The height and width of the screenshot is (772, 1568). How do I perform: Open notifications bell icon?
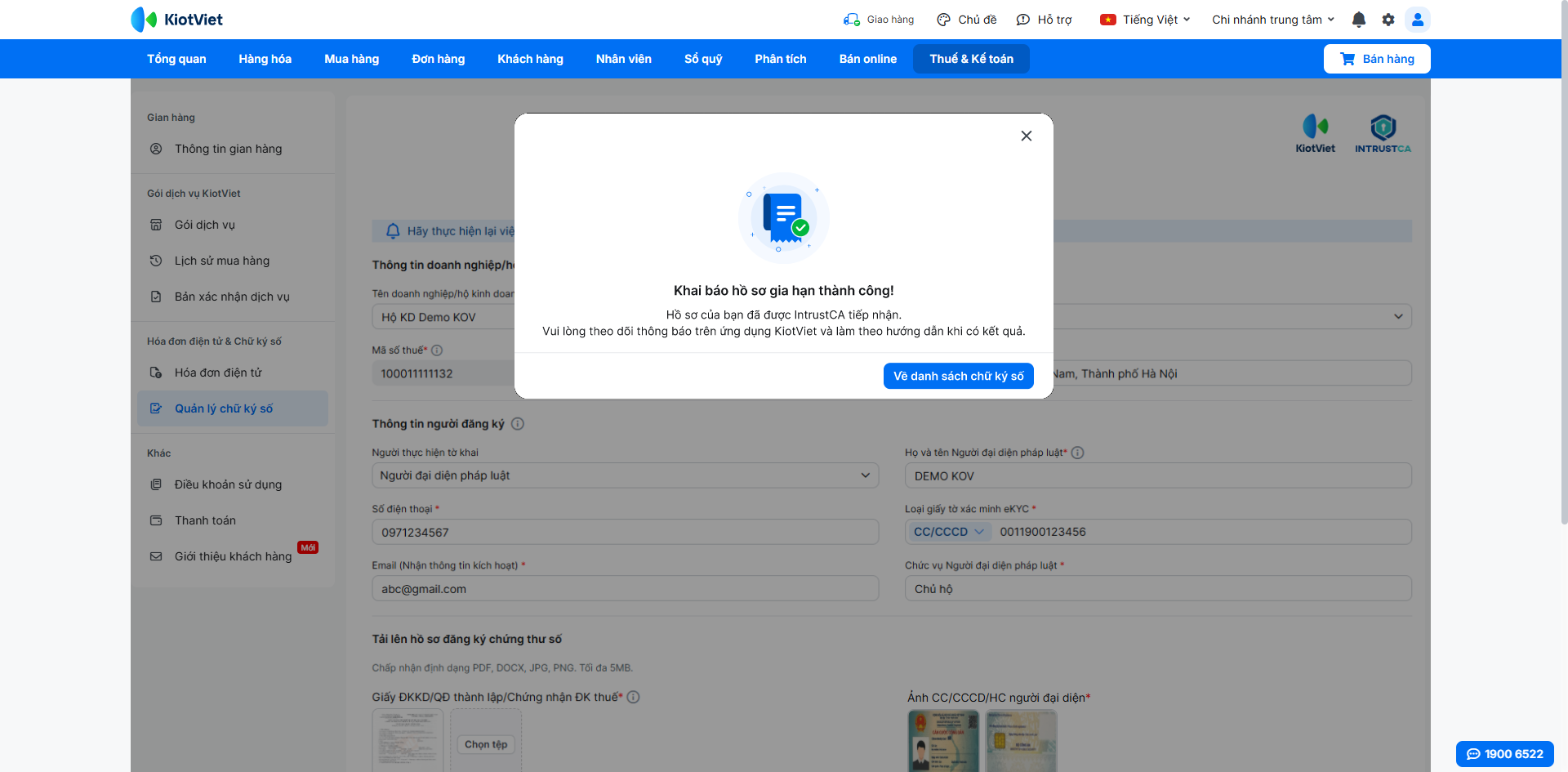1359,20
